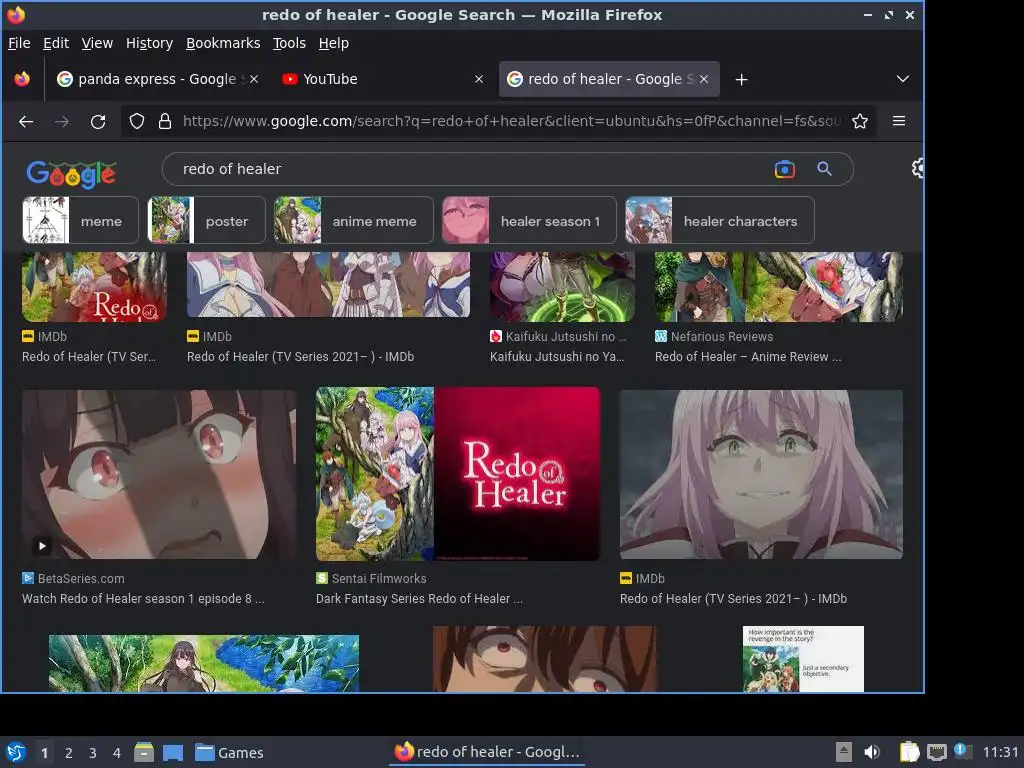Open the revenge-in-story chart thumbnail
This screenshot has height=768, width=1024.
point(803,658)
